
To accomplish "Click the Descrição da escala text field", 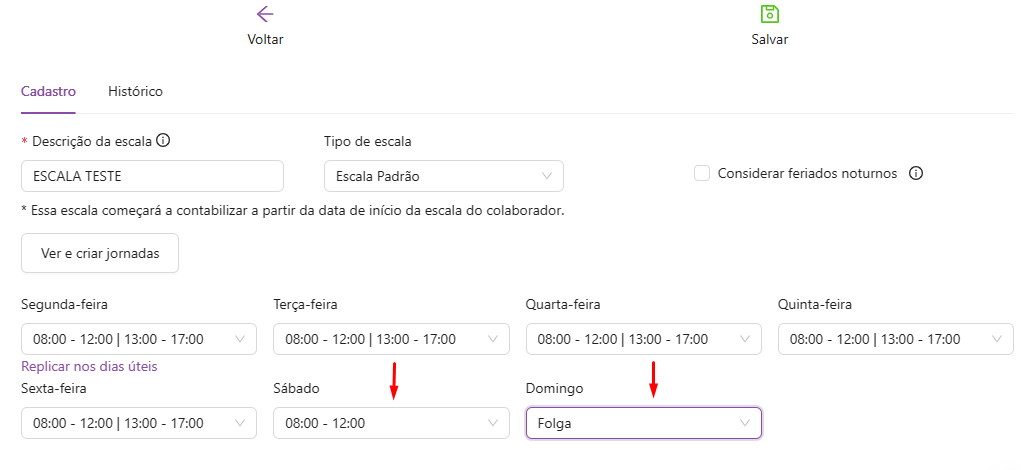I will tap(152, 176).
